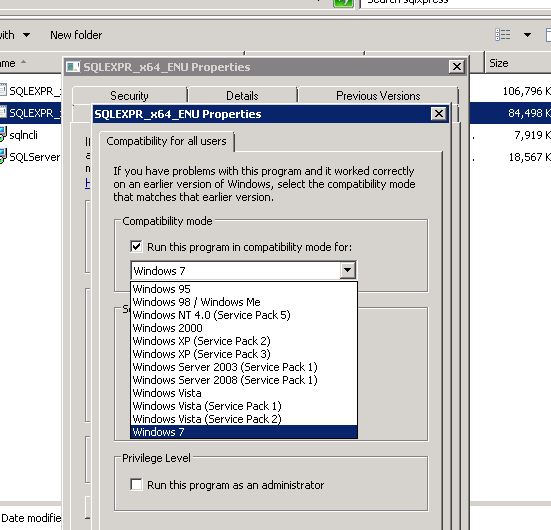Open the Compatibility for all users tab
The height and width of the screenshot is (530, 551).
coord(166,141)
